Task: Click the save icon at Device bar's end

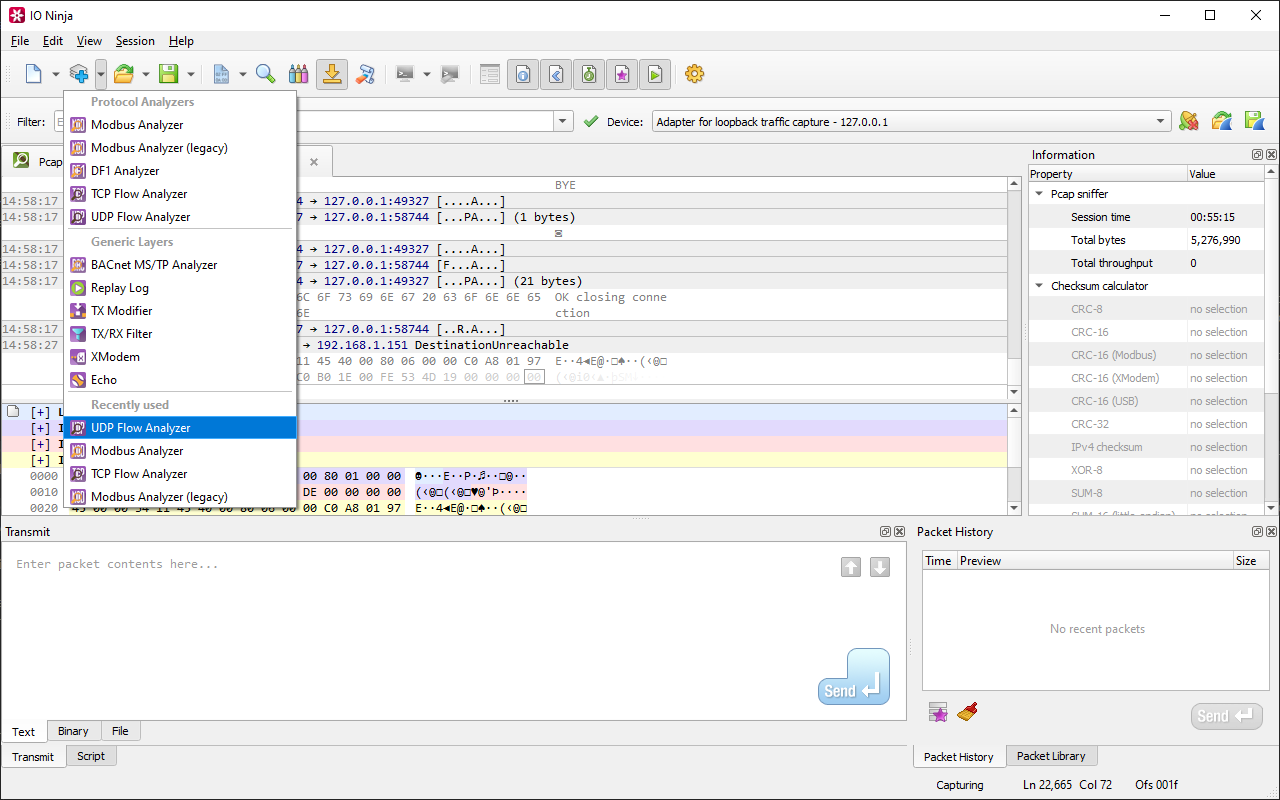Action: tap(1254, 121)
